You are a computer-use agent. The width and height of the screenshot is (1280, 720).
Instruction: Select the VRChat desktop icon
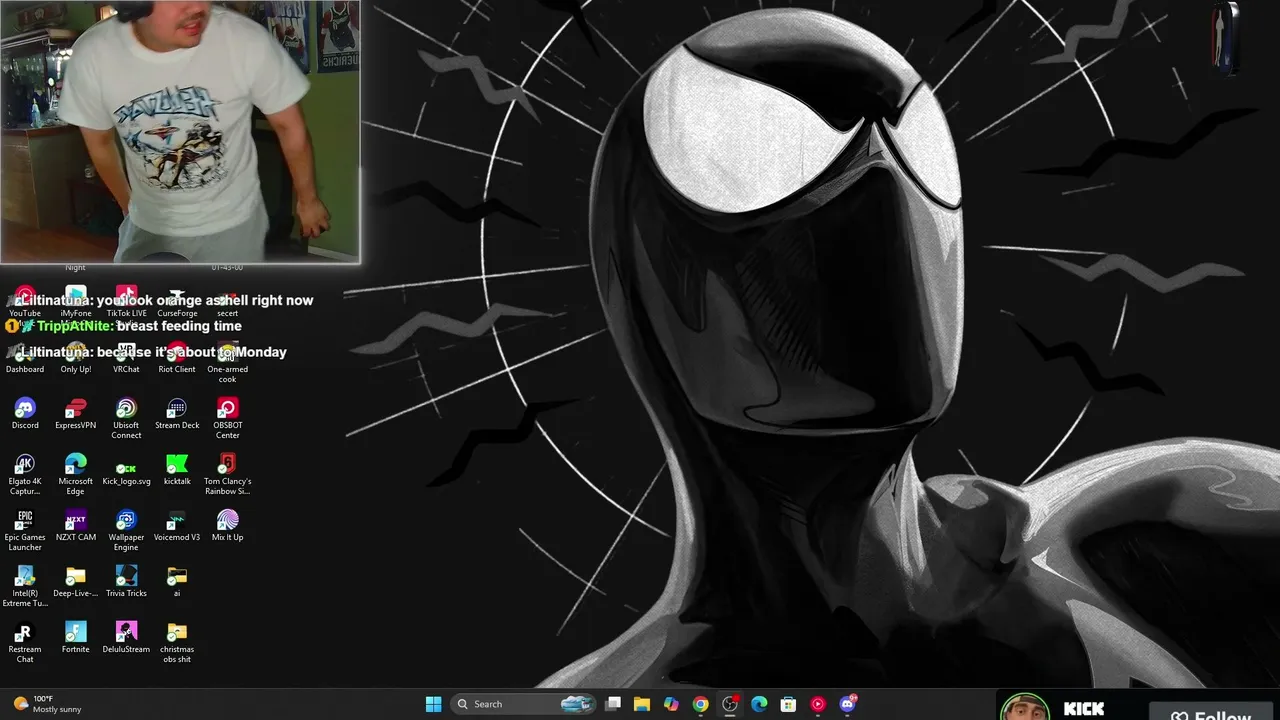126,357
